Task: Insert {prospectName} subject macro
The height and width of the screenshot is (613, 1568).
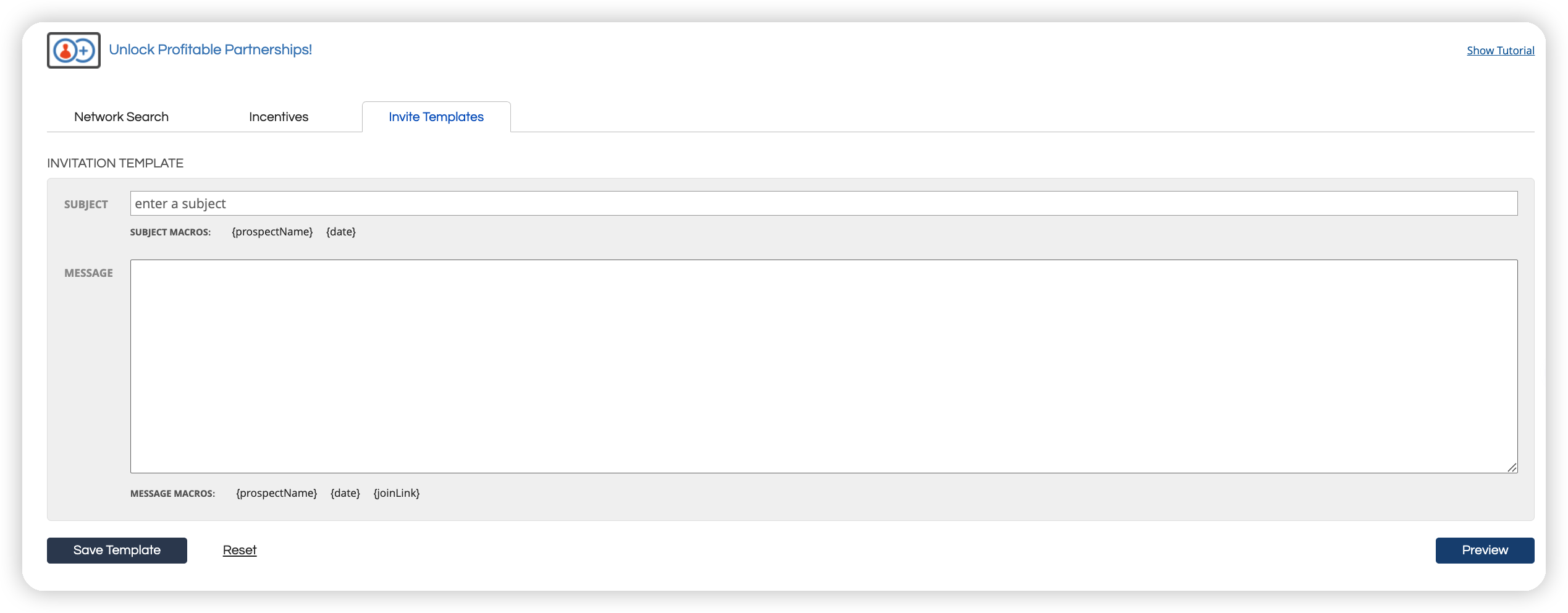Action: 272,232
